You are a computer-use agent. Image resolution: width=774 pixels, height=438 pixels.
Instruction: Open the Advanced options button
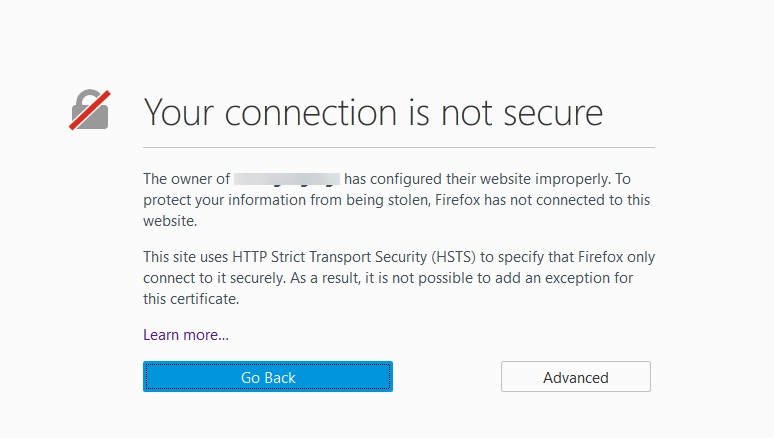coord(576,377)
